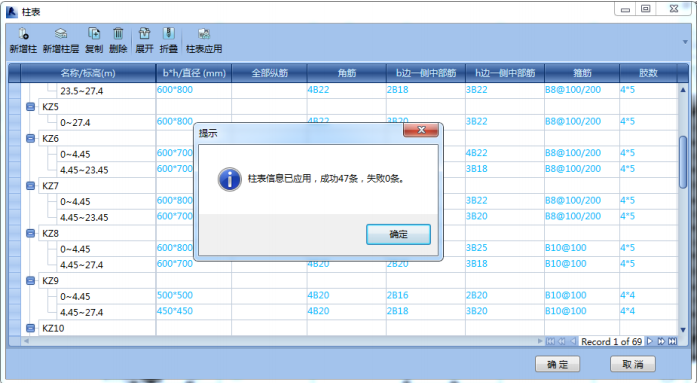Click the 全部纵筋 column header

click(269, 73)
